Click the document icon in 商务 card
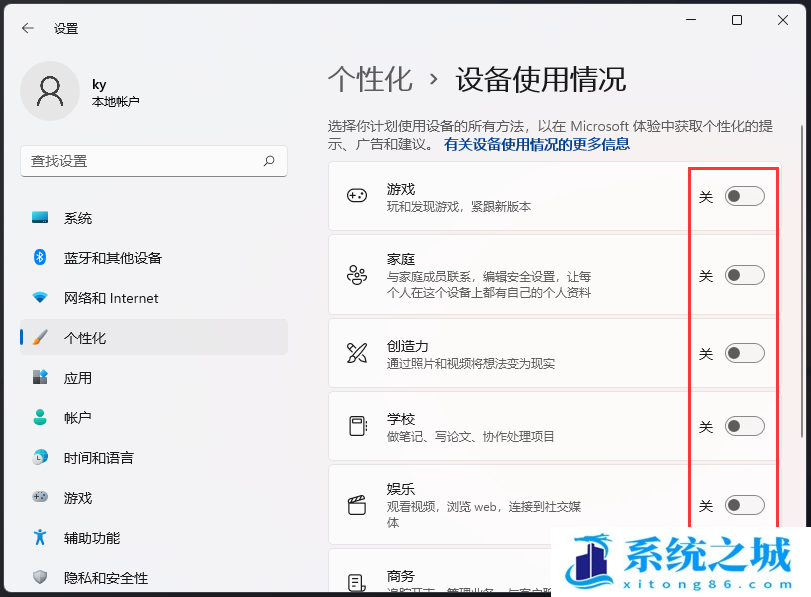 tap(357, 583)
